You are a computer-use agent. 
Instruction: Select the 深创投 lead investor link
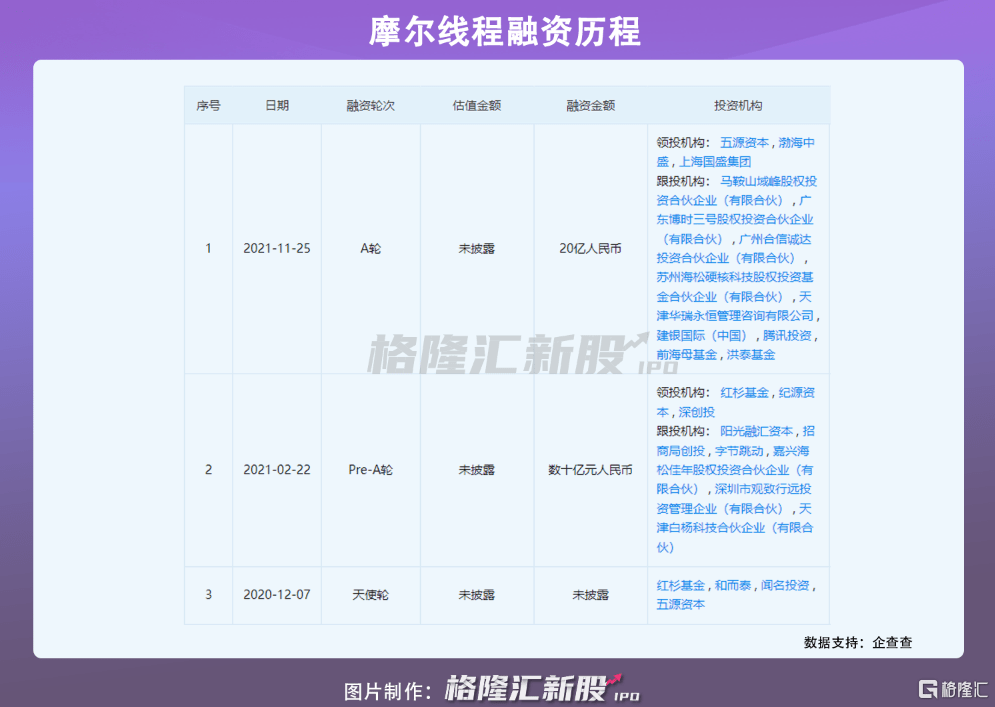pos(697,411)
